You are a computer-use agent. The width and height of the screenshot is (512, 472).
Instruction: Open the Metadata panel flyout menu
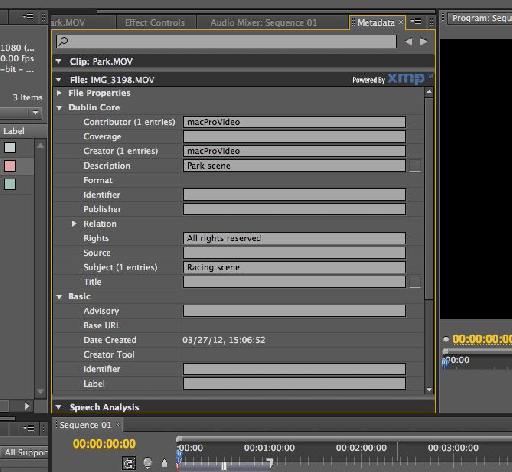click(x=416, y=22)
